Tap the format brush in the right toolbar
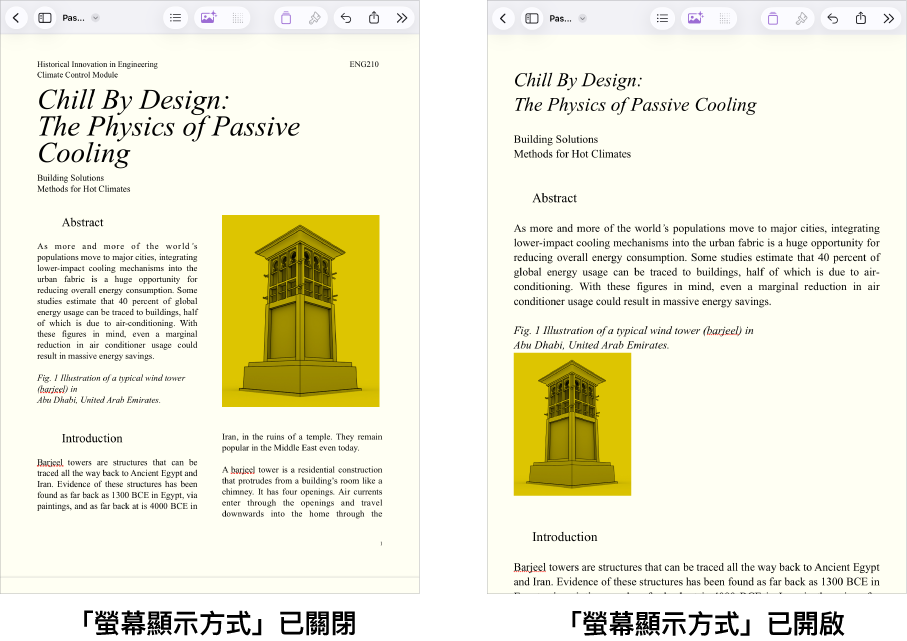The image size is (907, 641). pos(801,17)
